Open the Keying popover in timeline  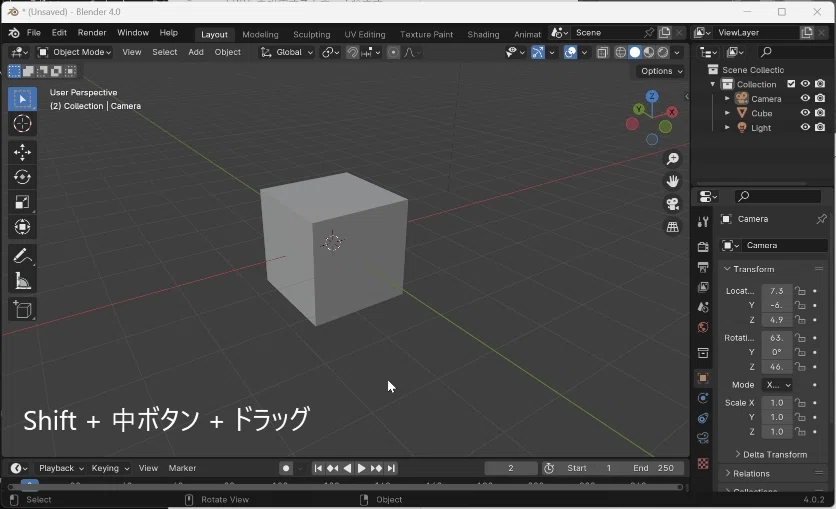(x=110, y=468)
